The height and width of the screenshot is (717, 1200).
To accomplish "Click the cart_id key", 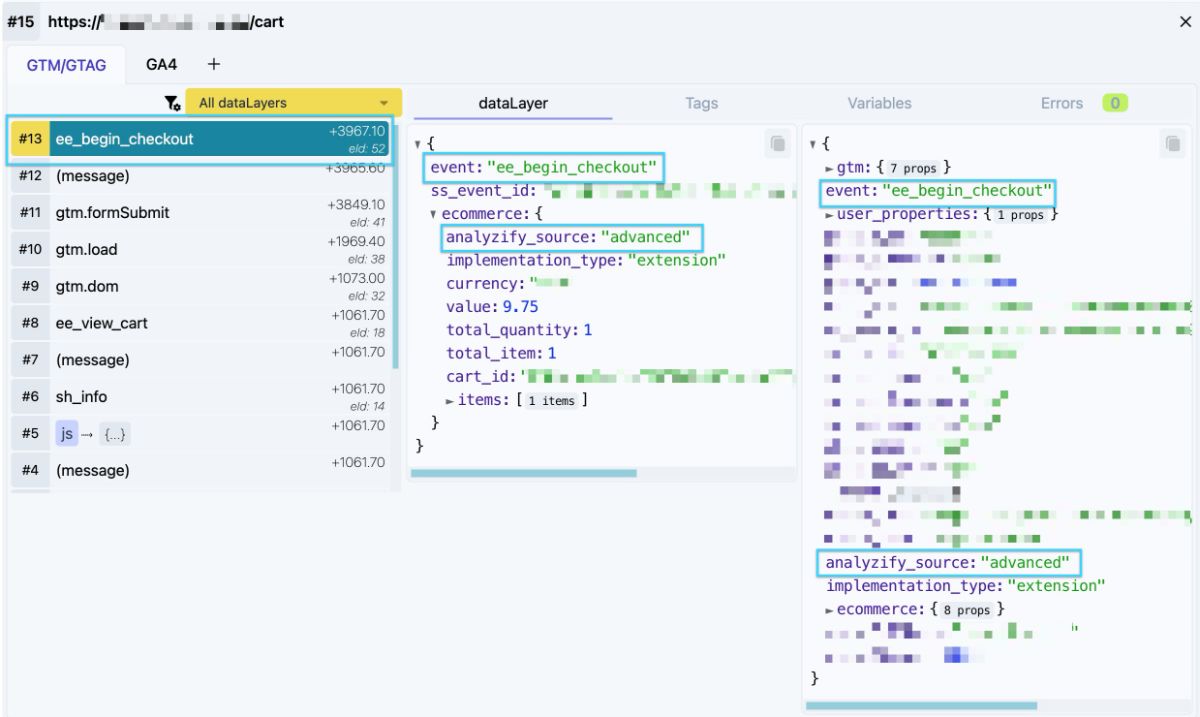I will 480,377.
